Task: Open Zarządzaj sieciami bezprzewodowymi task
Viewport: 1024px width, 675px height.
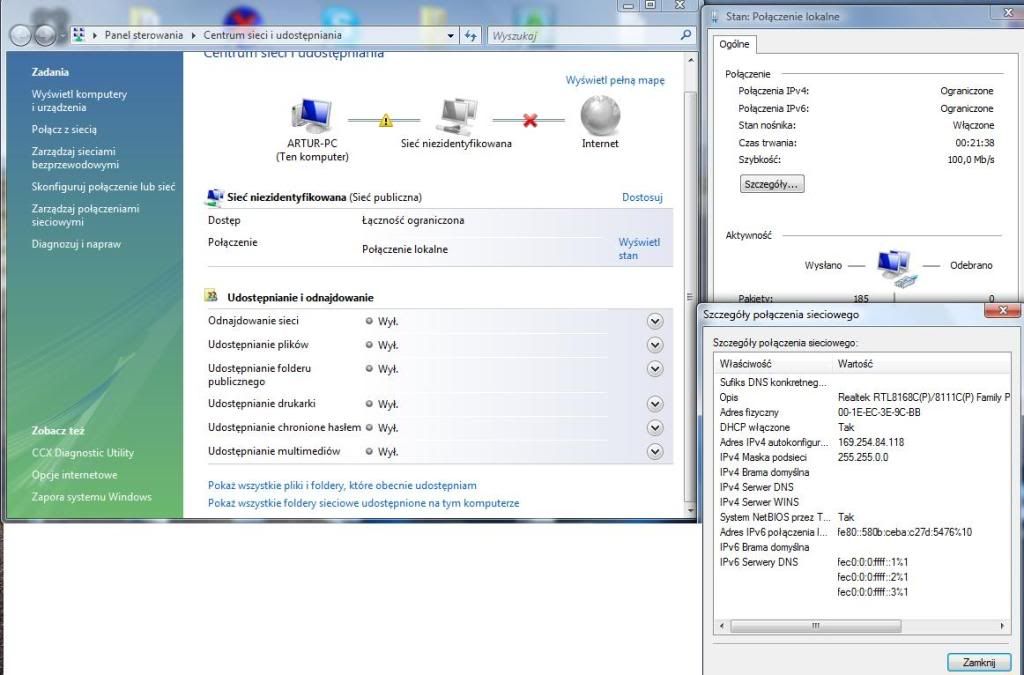Action: pyautogui.click(x=75, y=158)
